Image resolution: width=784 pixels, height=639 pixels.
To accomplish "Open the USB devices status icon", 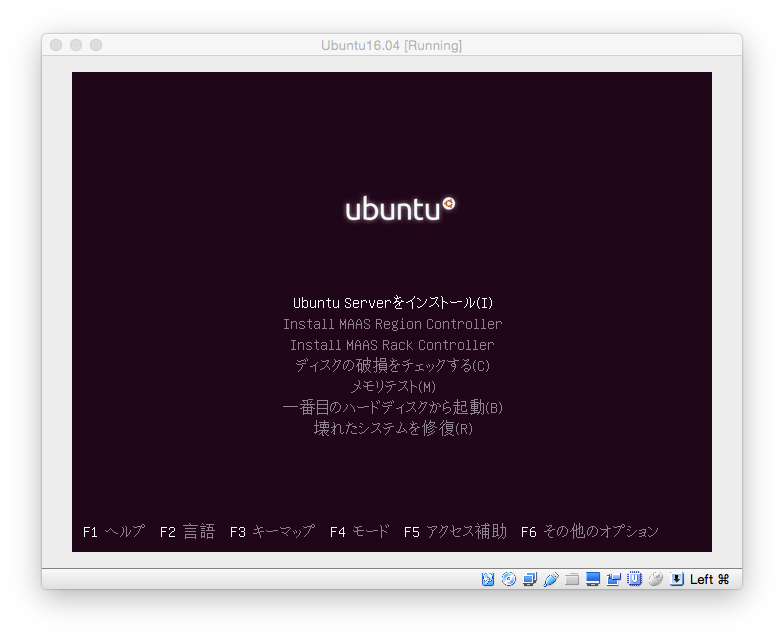I will 550,579.
